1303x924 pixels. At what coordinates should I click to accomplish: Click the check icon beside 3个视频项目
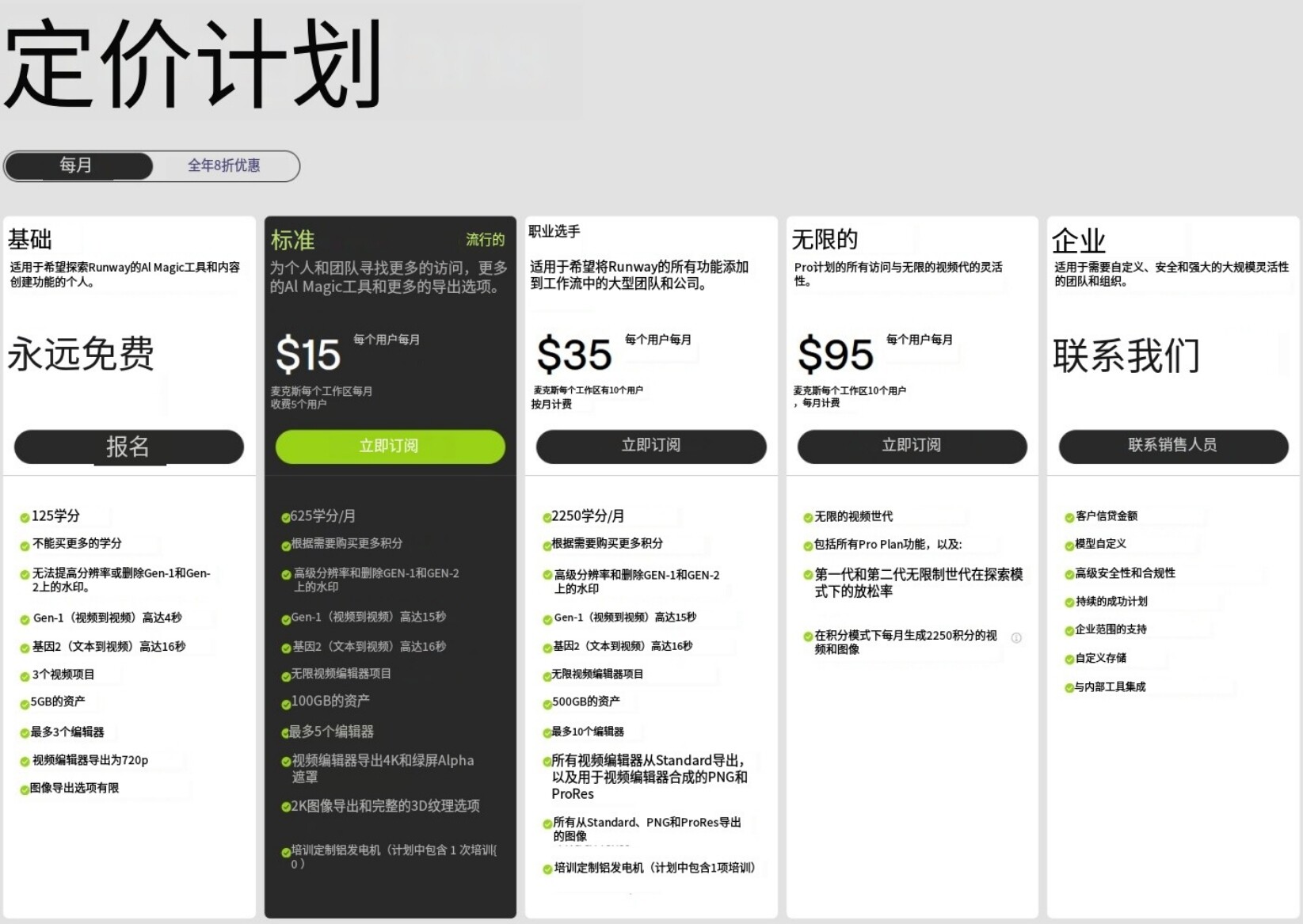[x=25, y=676]
